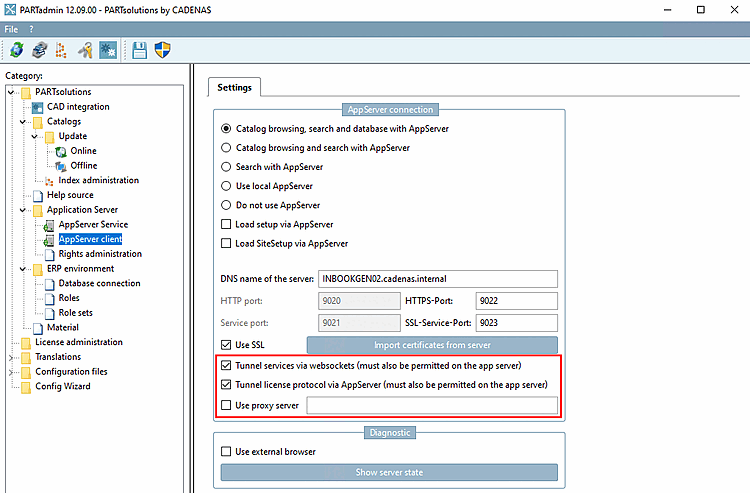The image size is (750, 493).
Task: Toggle the Use SSL checkbox
Action: click(x=226, y=345)
